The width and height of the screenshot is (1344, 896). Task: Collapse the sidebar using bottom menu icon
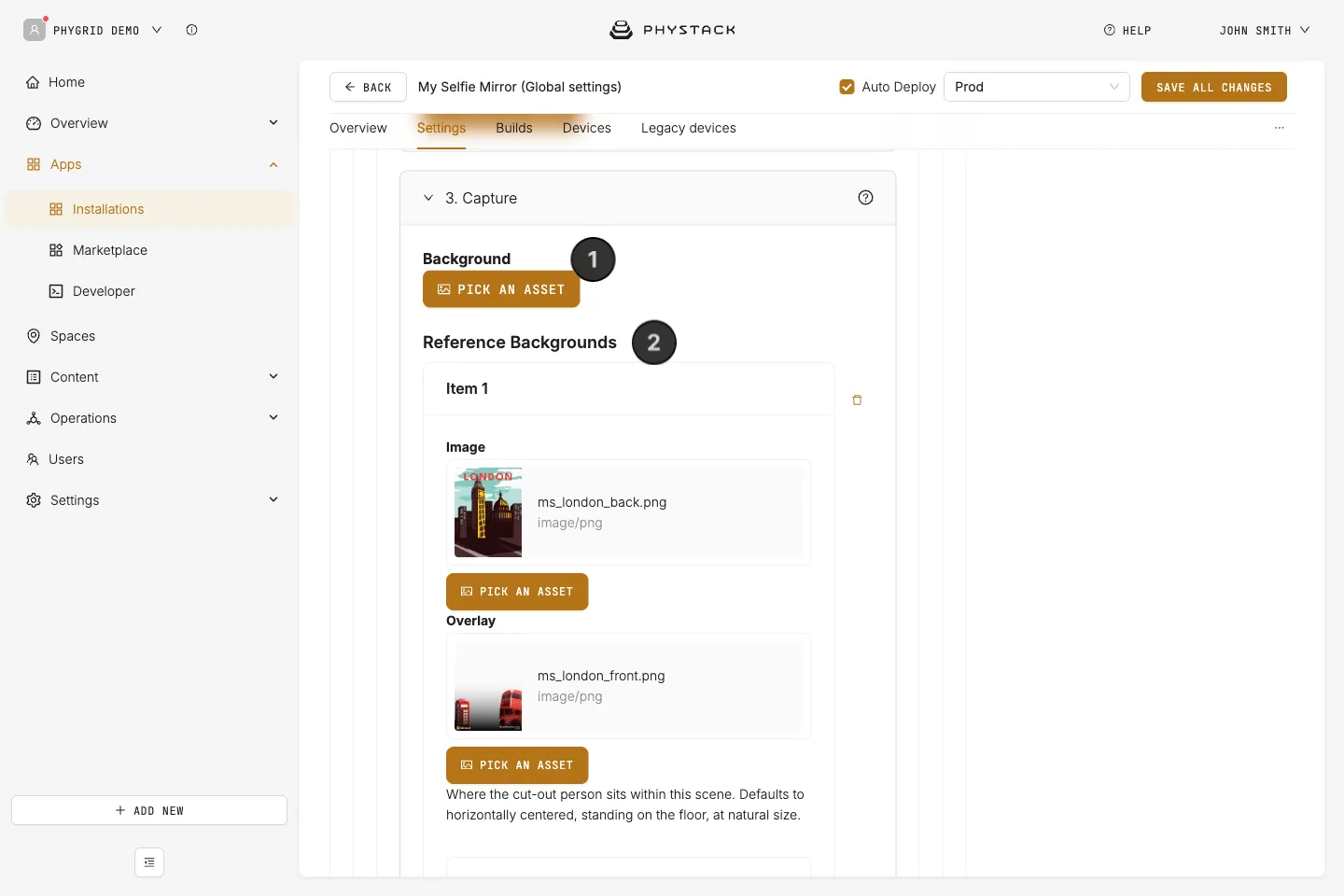pos(149,862)
